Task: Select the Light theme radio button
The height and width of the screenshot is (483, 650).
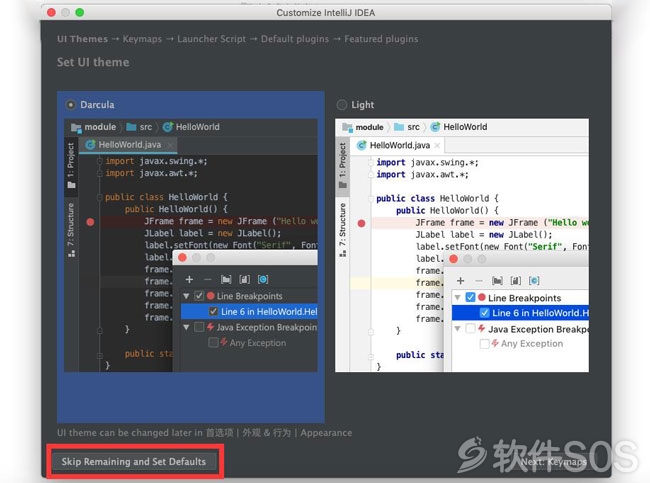Action: 342,105
